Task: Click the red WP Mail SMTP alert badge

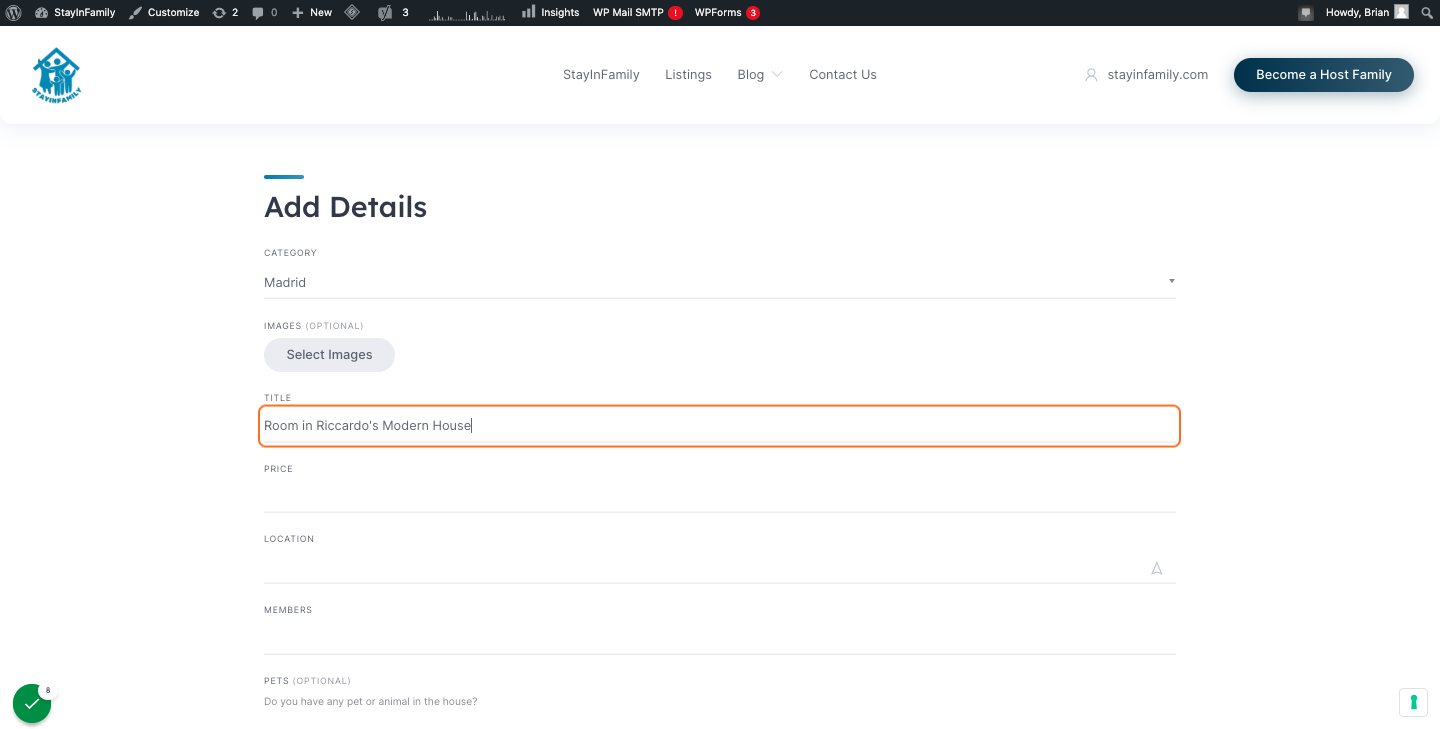Action: (675, 13)
